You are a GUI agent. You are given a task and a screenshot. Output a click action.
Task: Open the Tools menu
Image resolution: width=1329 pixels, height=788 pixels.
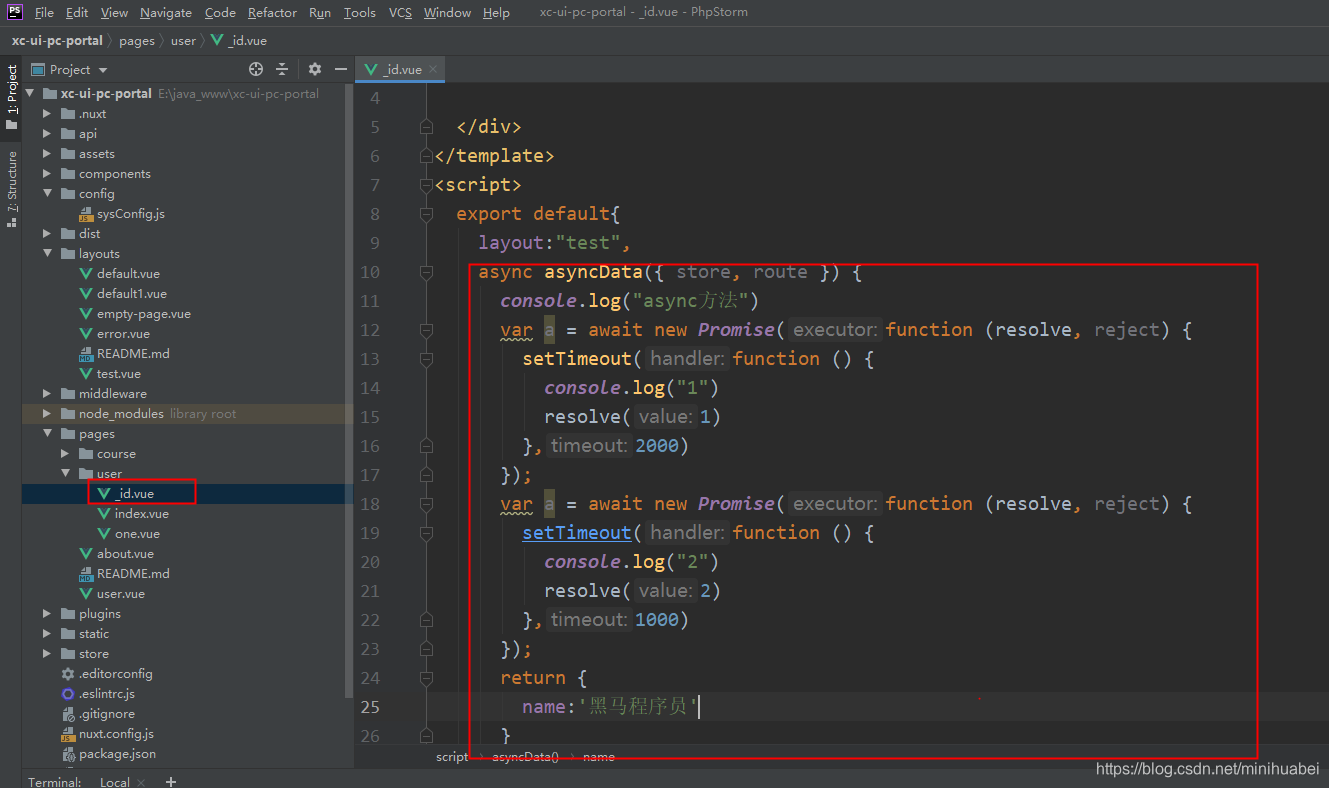tap(359, 12)
